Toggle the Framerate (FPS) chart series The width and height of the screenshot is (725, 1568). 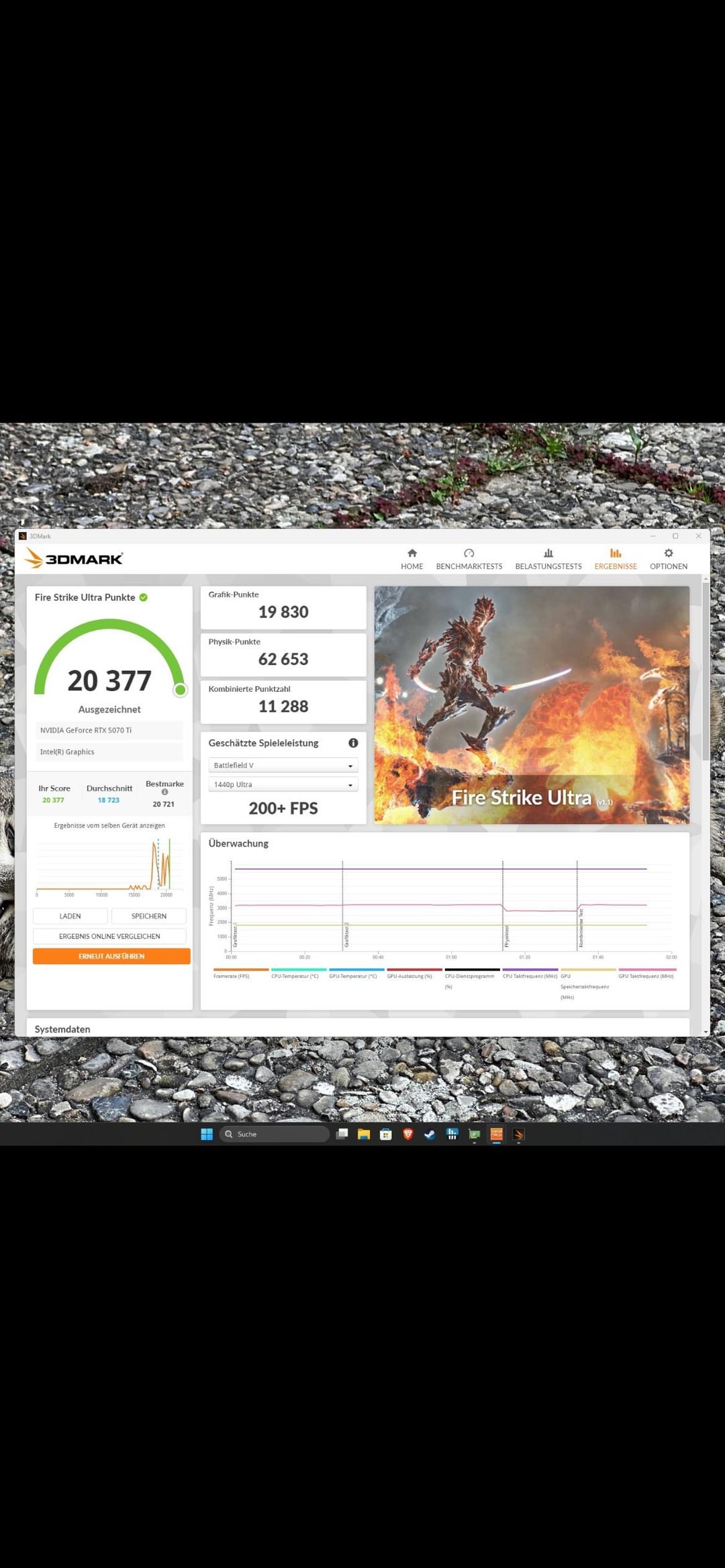[240, 974]
